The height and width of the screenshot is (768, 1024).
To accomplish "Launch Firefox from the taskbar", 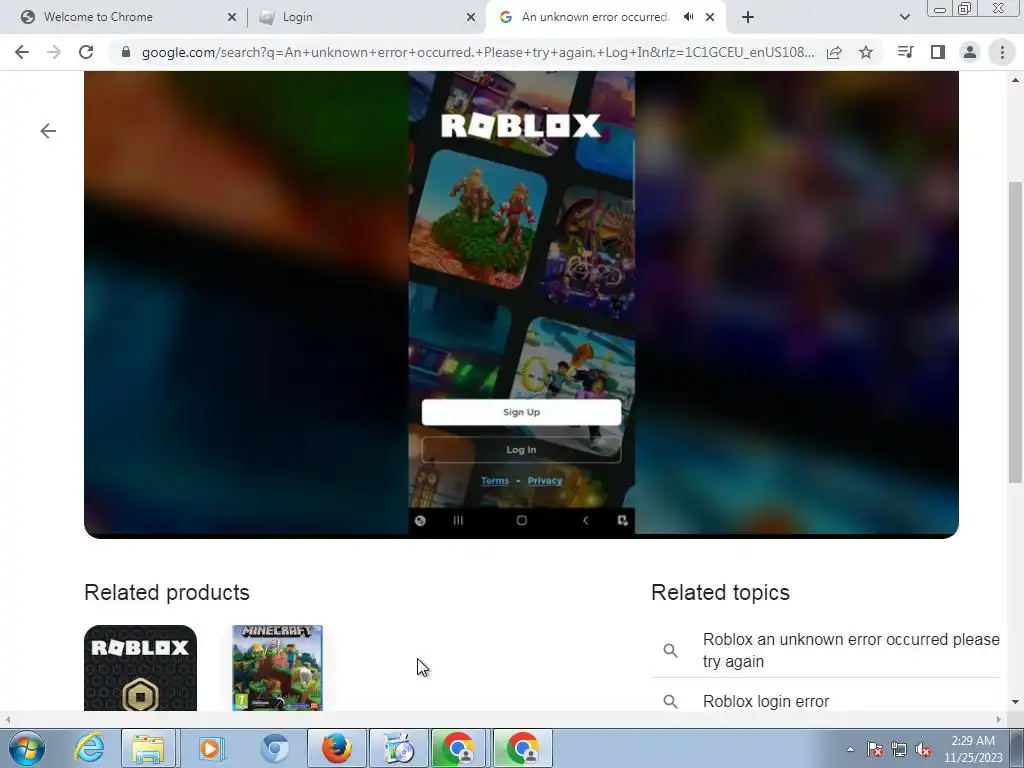I will [x=336, y=748].
